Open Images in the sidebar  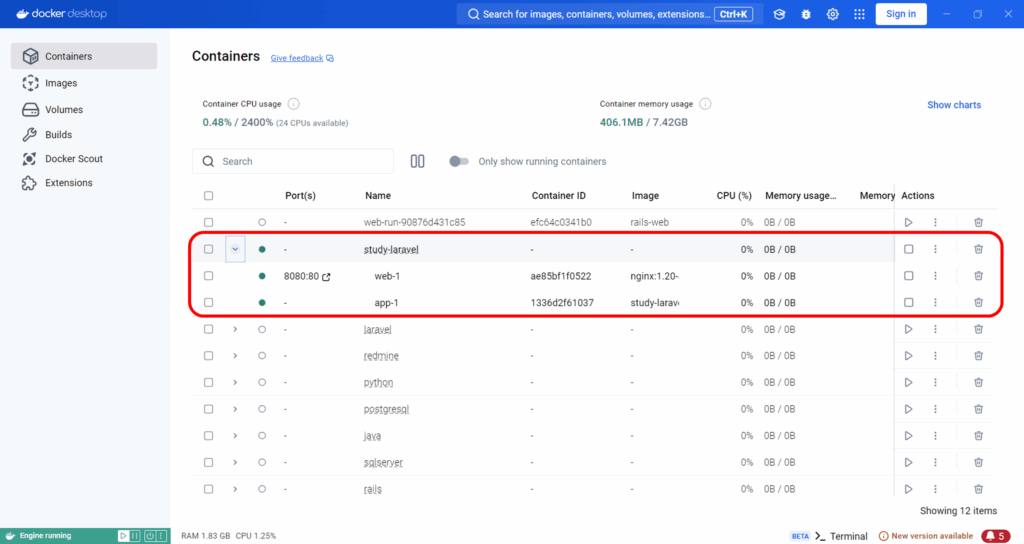(x=61, y=83)
